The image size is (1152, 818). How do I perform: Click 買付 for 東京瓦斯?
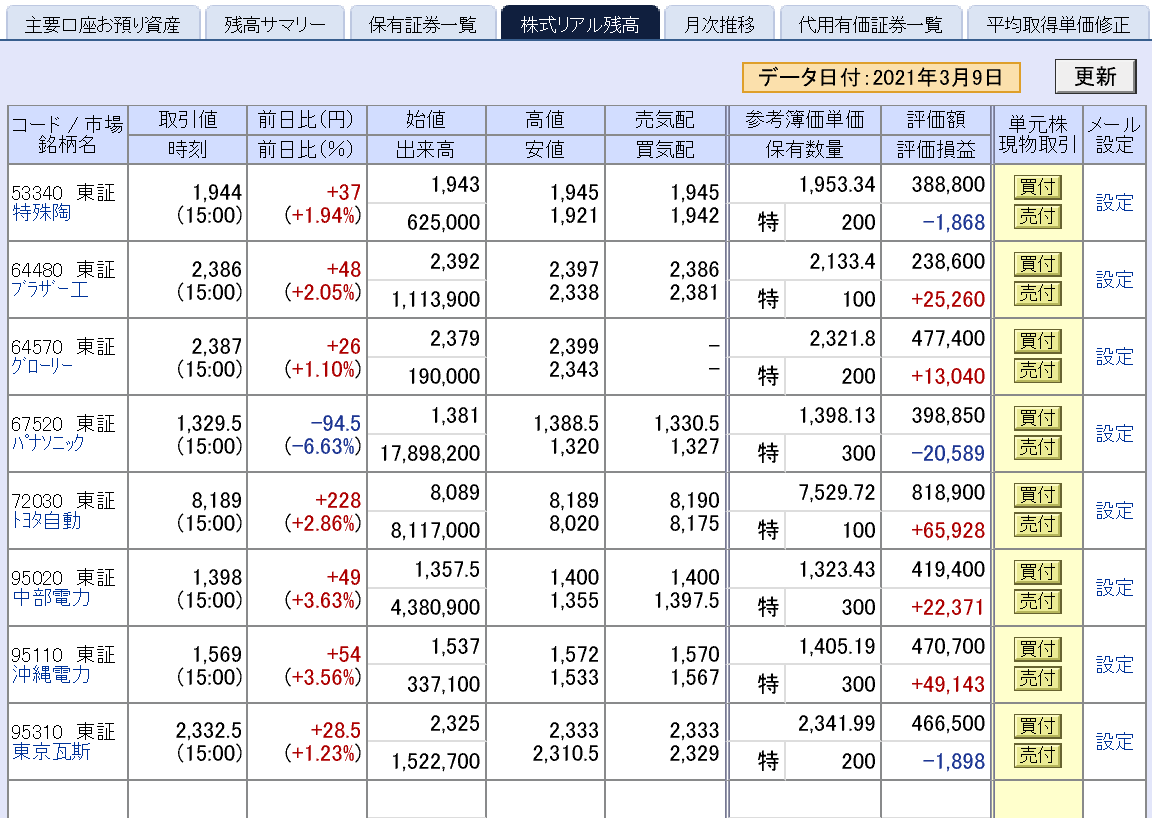pyautogui.click(x=1037, y=726)
